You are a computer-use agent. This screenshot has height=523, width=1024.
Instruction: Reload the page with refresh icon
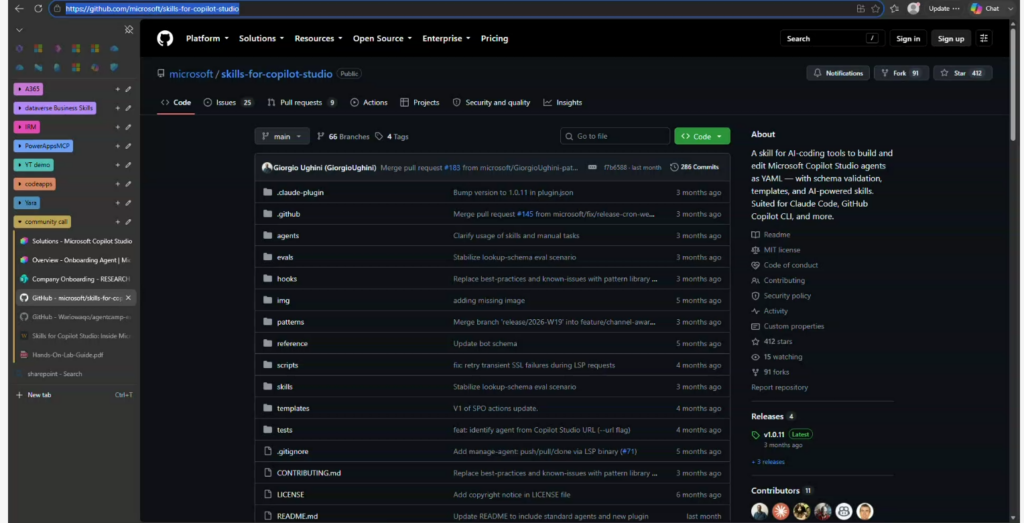(38, 8)
